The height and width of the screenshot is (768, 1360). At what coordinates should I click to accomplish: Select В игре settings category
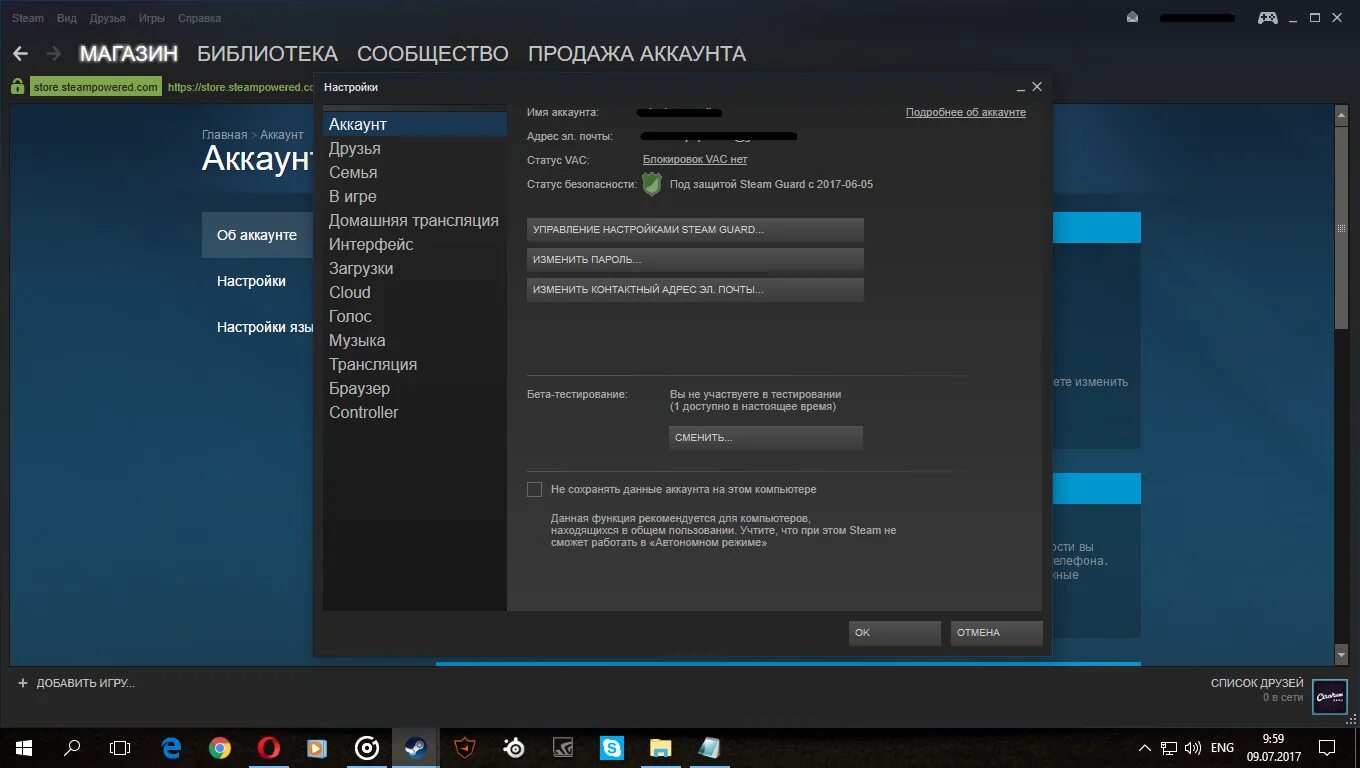pos(415,196)
